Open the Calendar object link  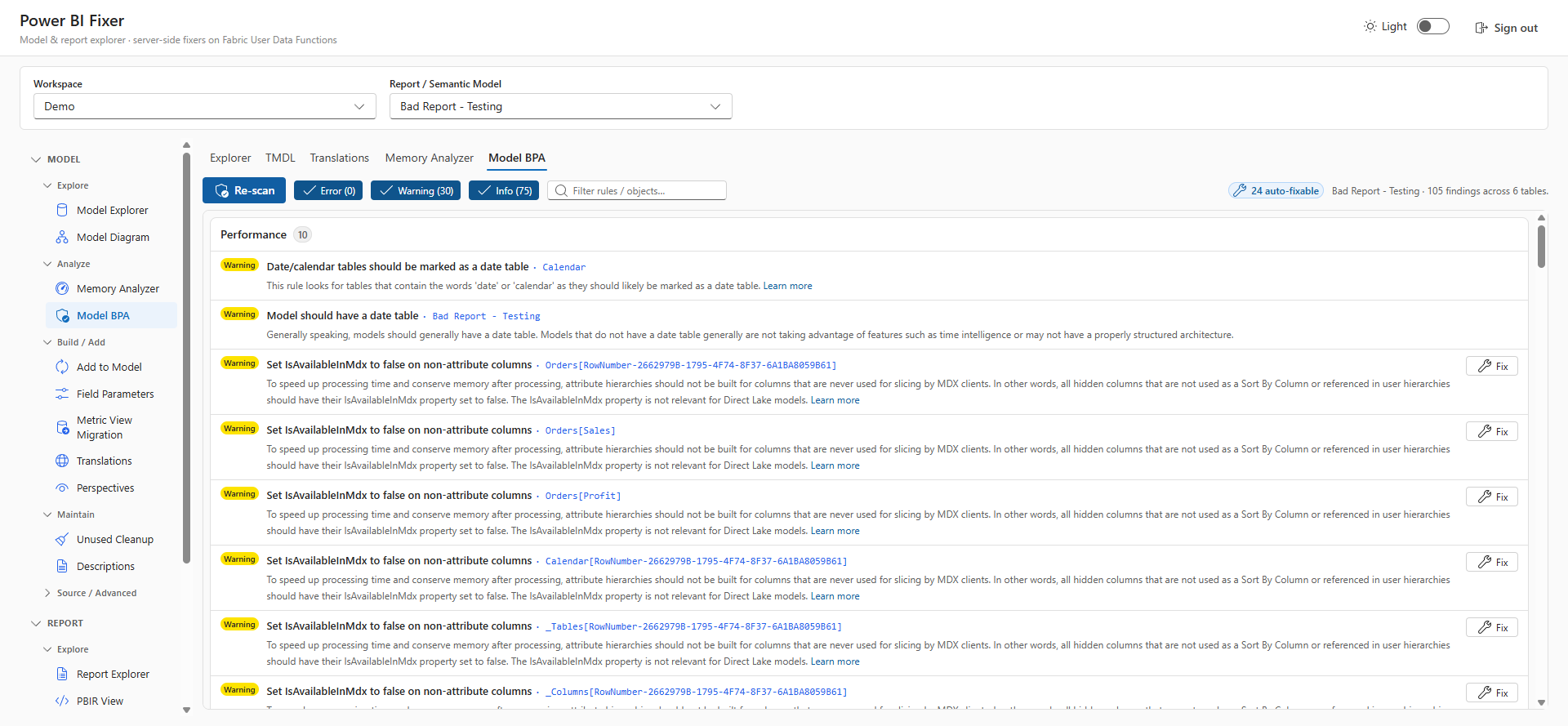[x=563, y=268]
